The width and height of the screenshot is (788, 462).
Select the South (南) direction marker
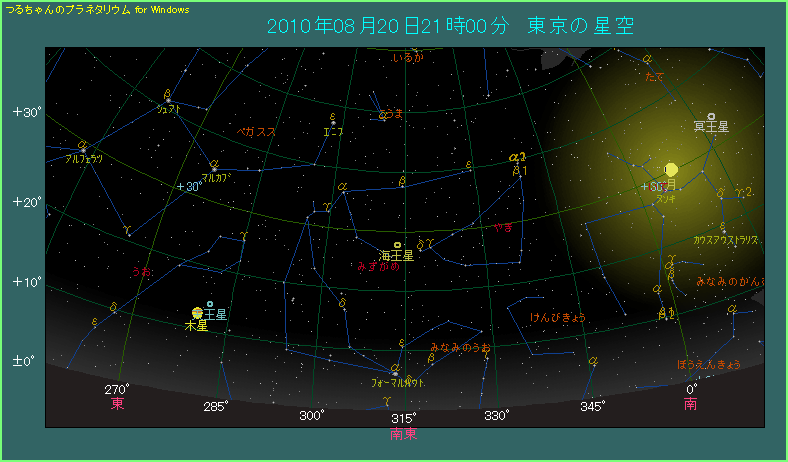691,405
